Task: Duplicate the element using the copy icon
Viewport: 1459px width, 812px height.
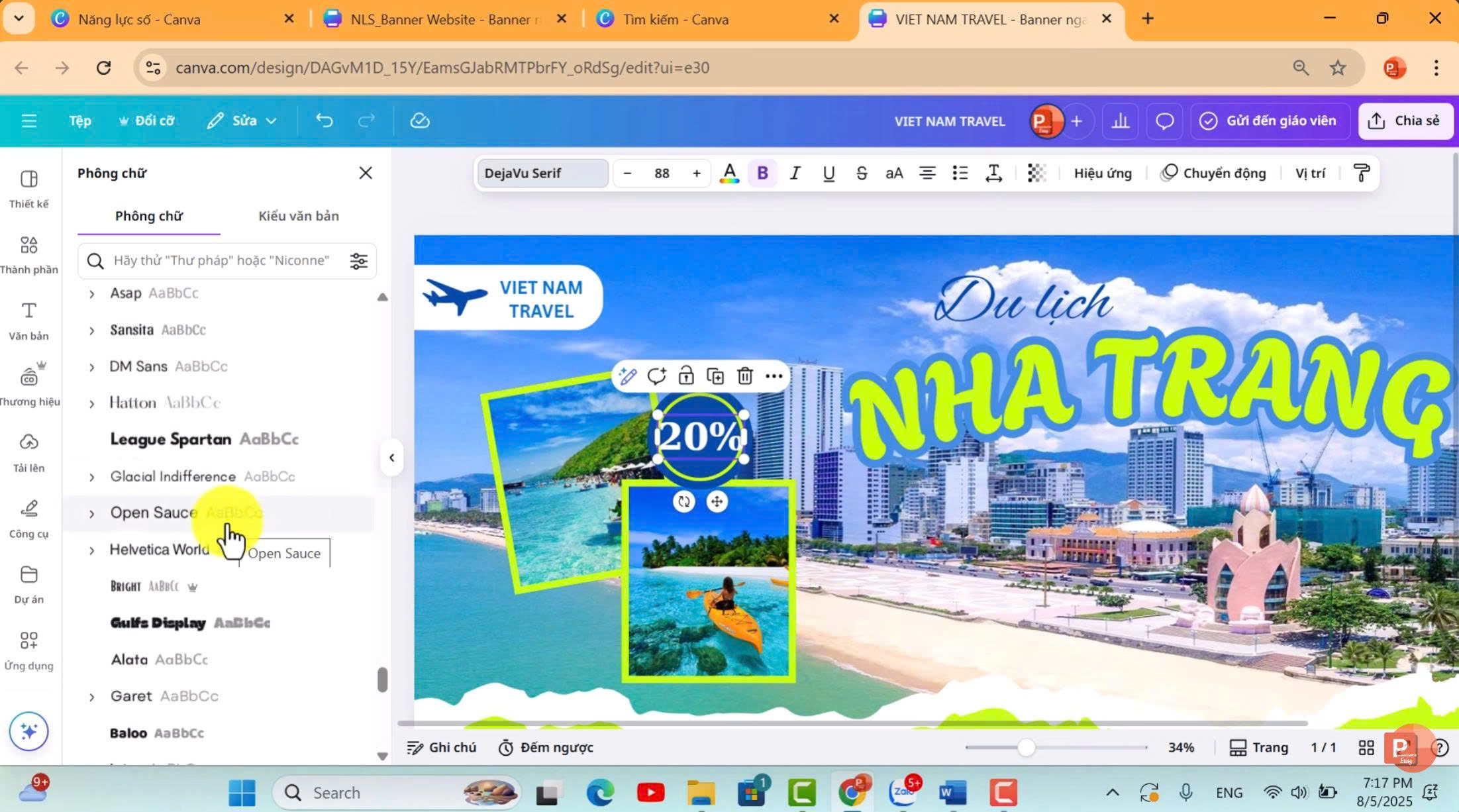Action: (x=715, y=376)
